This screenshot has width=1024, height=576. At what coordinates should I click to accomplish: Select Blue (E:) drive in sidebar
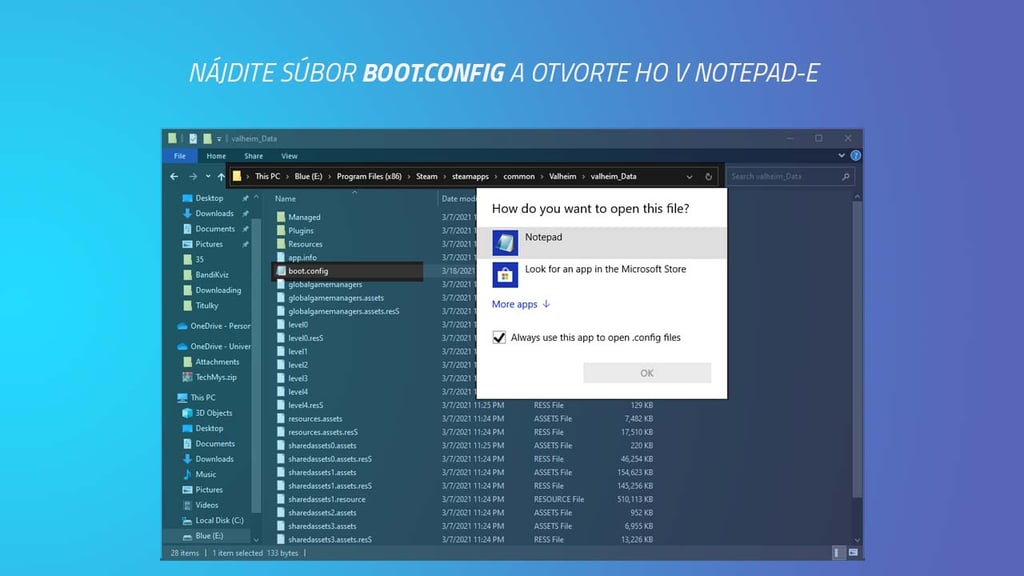tap(209, 536)
